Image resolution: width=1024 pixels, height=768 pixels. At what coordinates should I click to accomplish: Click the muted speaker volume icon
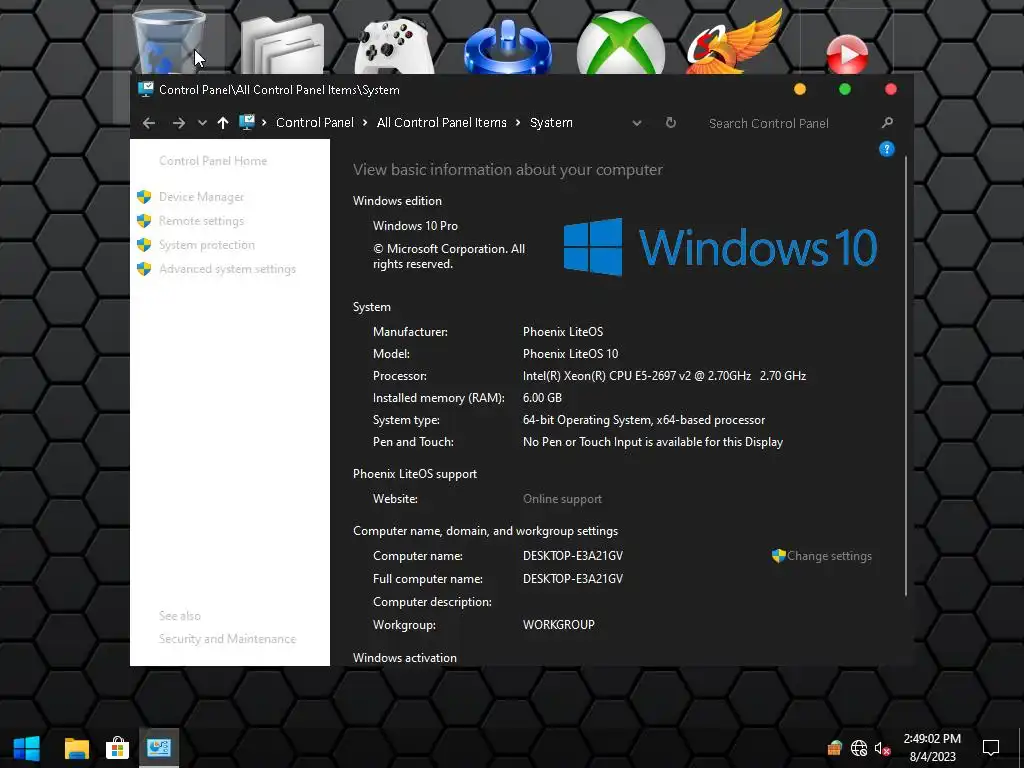[882, 748]
